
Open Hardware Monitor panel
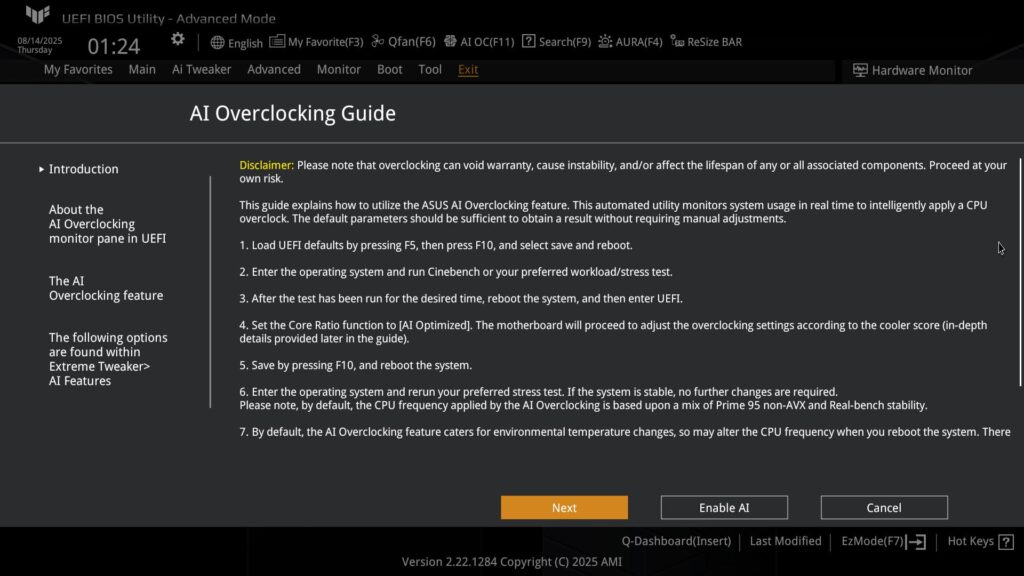[x=912, y=71]
